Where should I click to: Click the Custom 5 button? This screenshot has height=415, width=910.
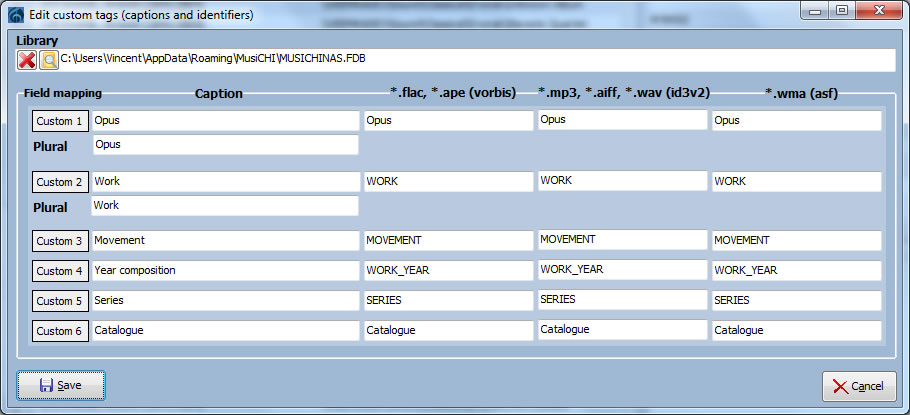(60, 301)
